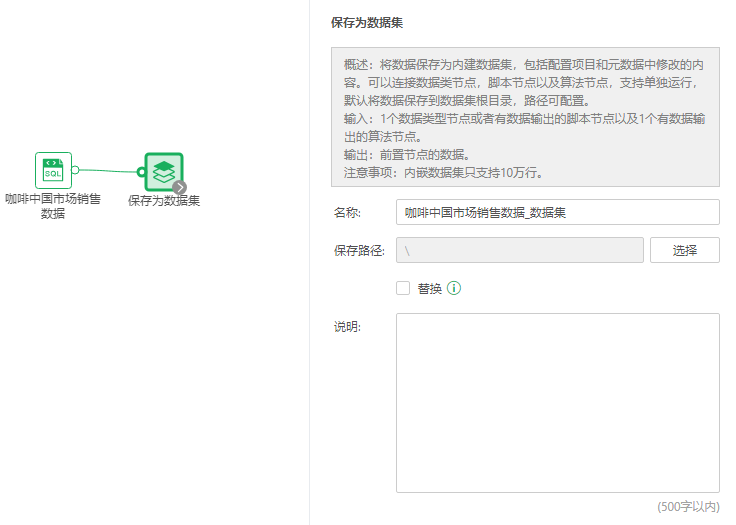
Task: Click the gray overview description box
Action: 525,116
